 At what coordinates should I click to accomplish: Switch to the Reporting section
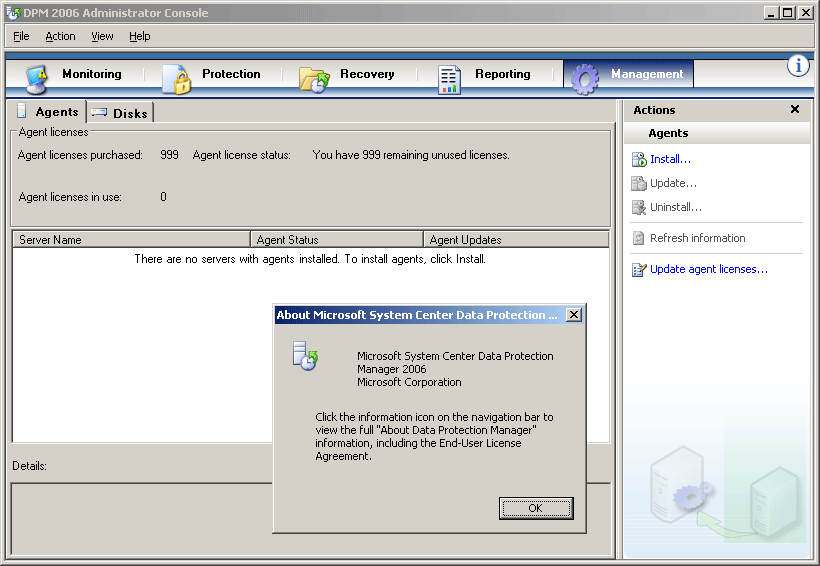point(503,74)
